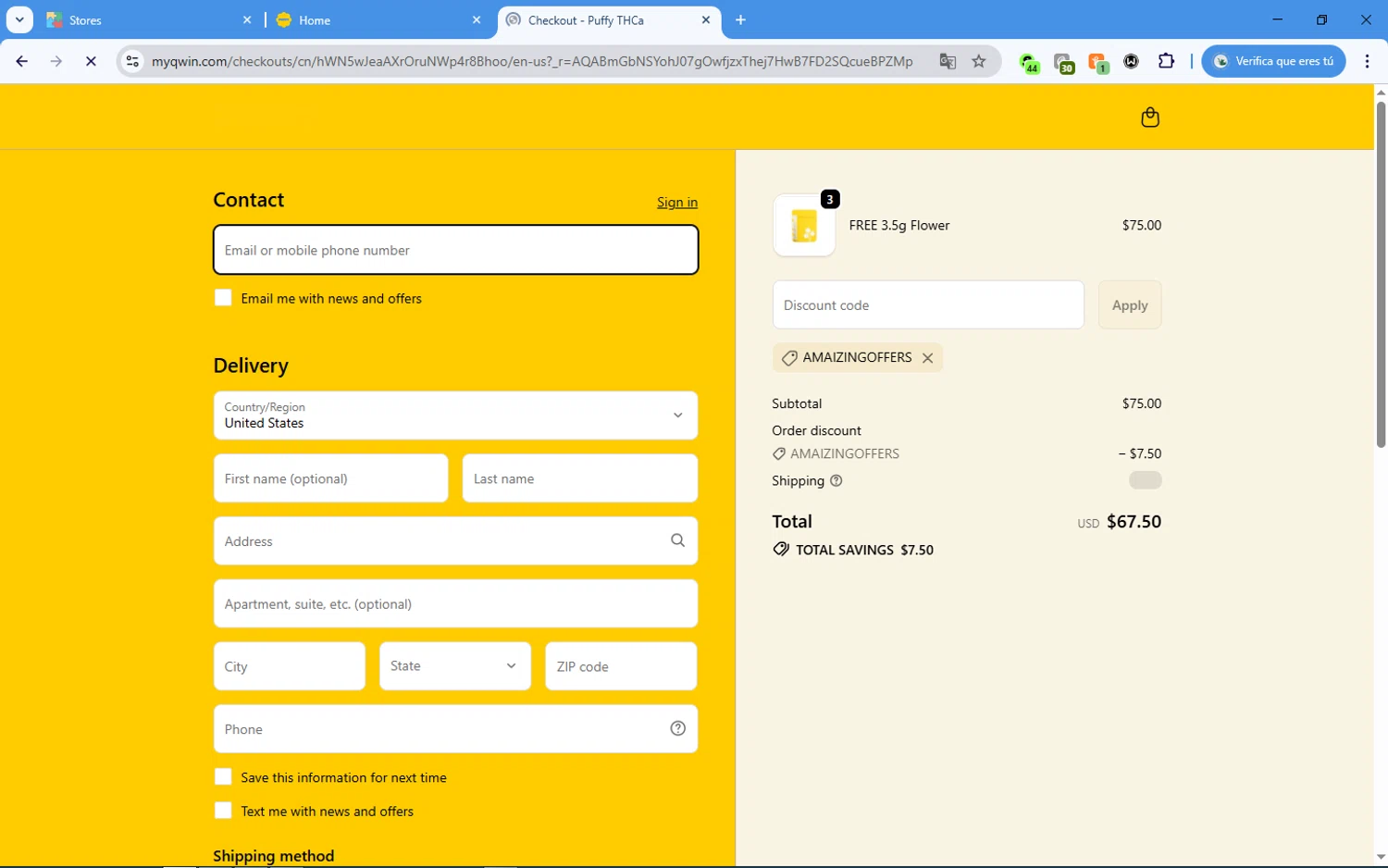Screen dimensions: 1388x868
Task: Check Save this information for next time
Action: (x=223, y=777)
